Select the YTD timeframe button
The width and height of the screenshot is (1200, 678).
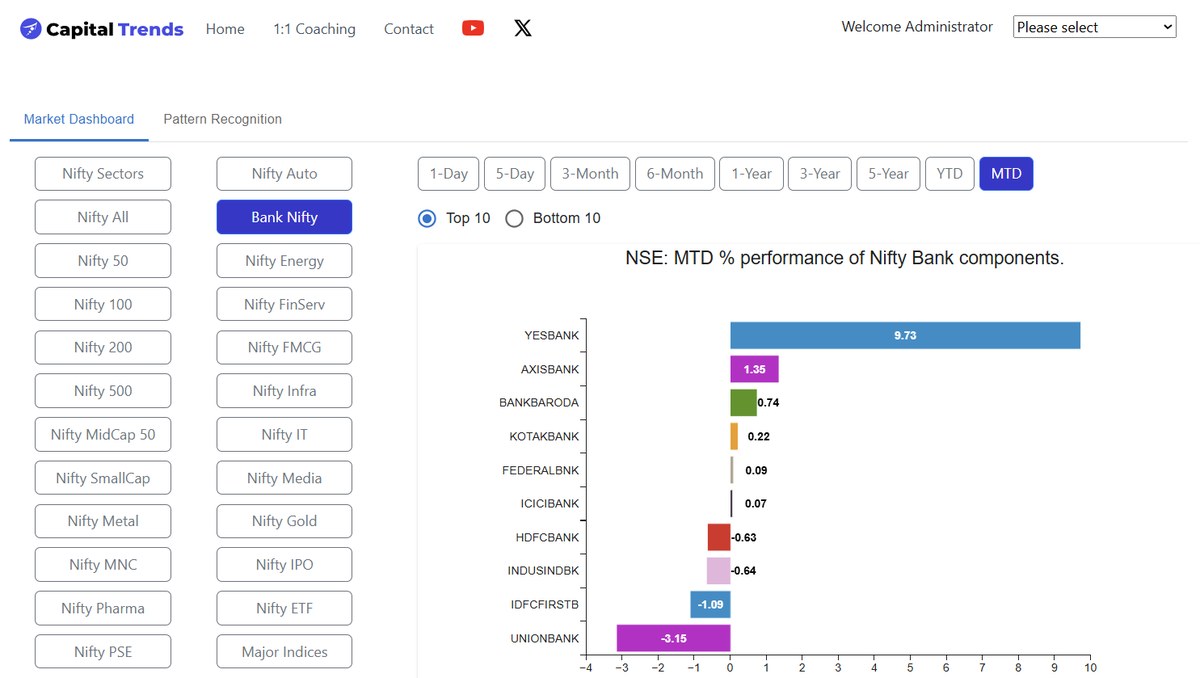coord(950,174)
